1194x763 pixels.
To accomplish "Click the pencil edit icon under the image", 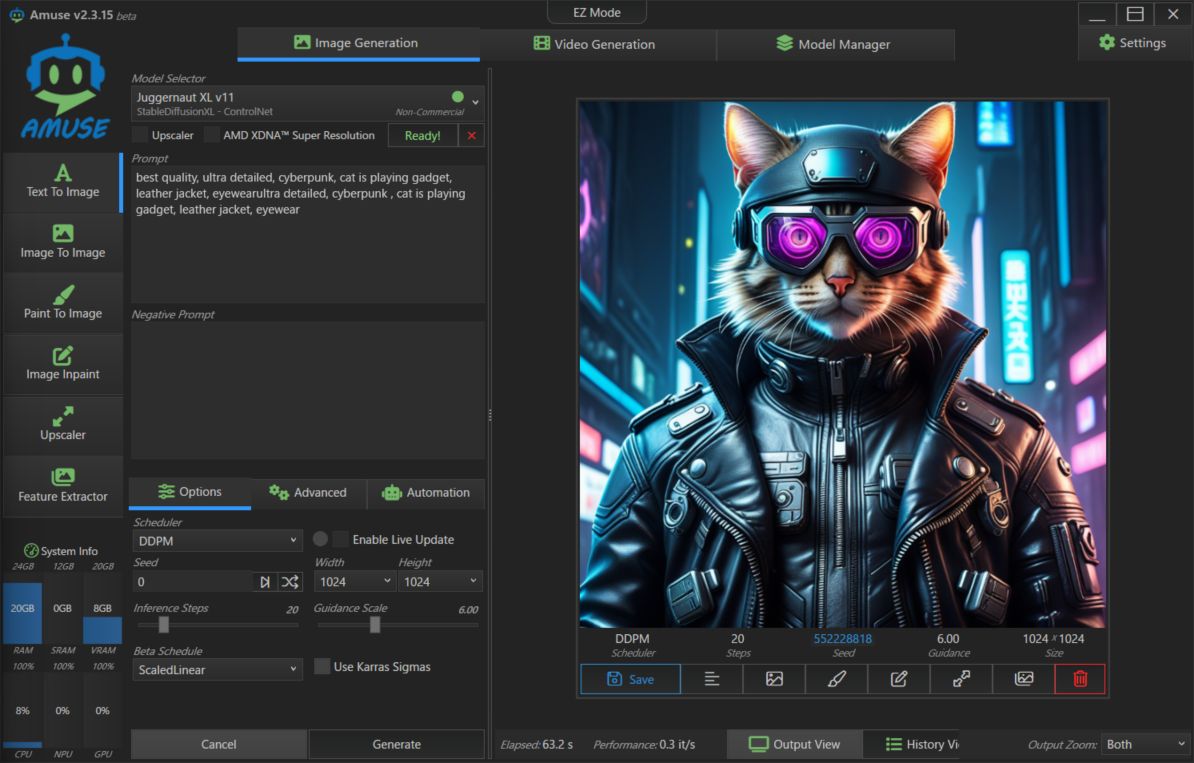I will (x=899, y=679).
